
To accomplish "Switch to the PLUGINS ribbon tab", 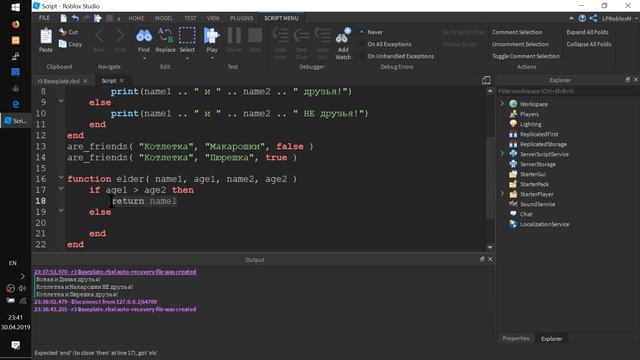I will (x=241, y=18).
